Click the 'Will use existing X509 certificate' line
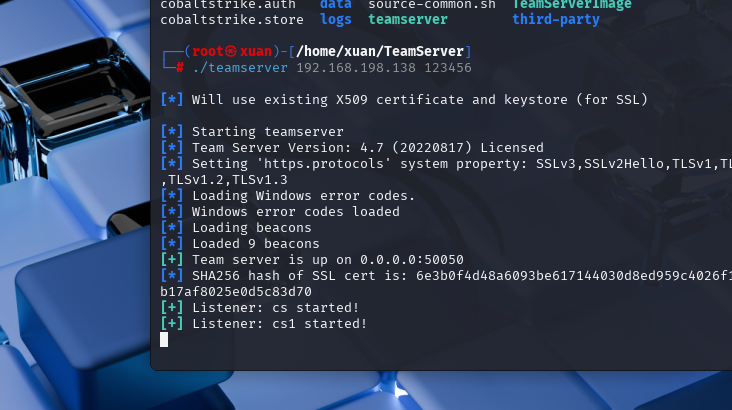Screen dimensions: 732x410 (x=404, y=99)
